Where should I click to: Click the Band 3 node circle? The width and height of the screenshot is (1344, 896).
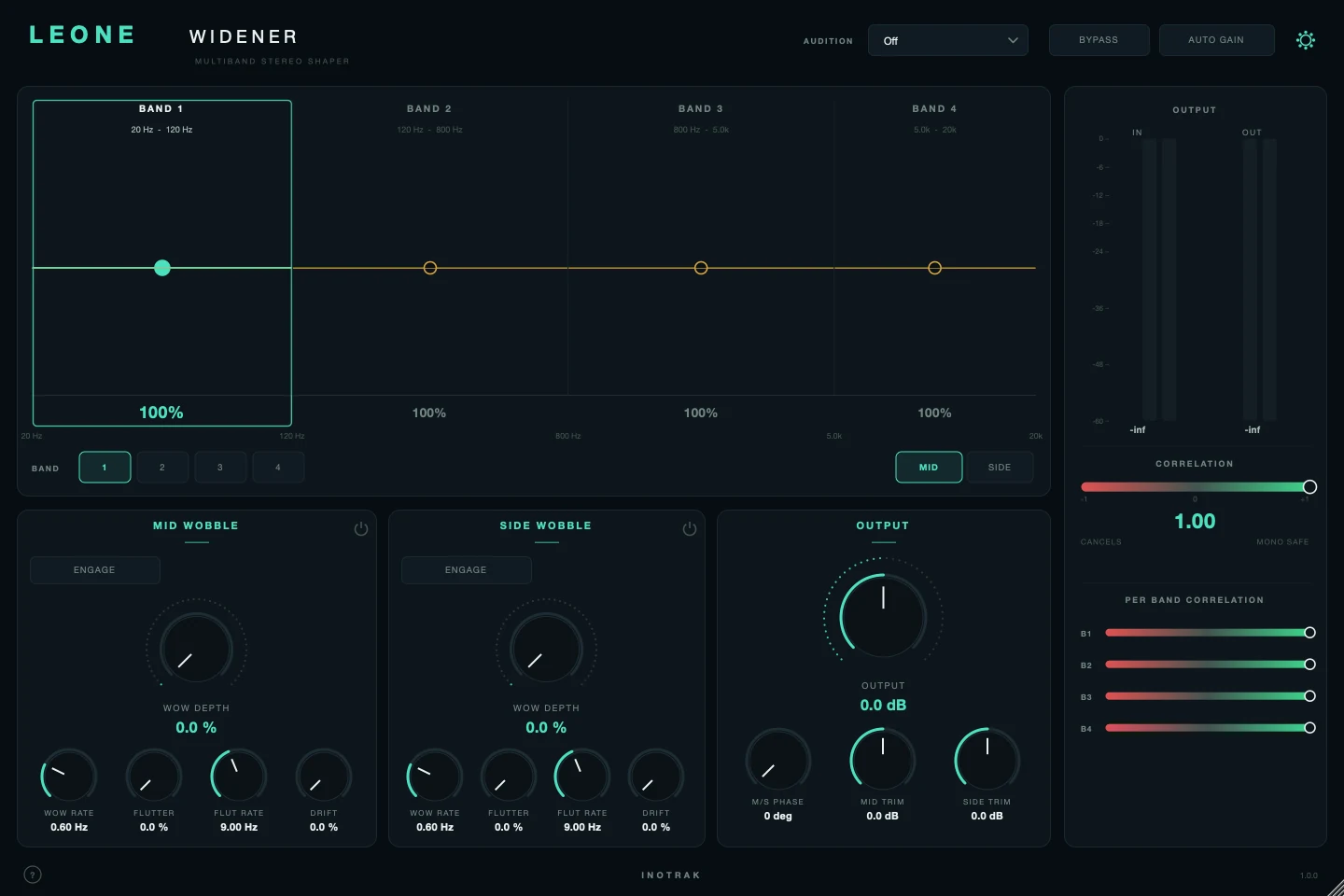pos(701,268)
